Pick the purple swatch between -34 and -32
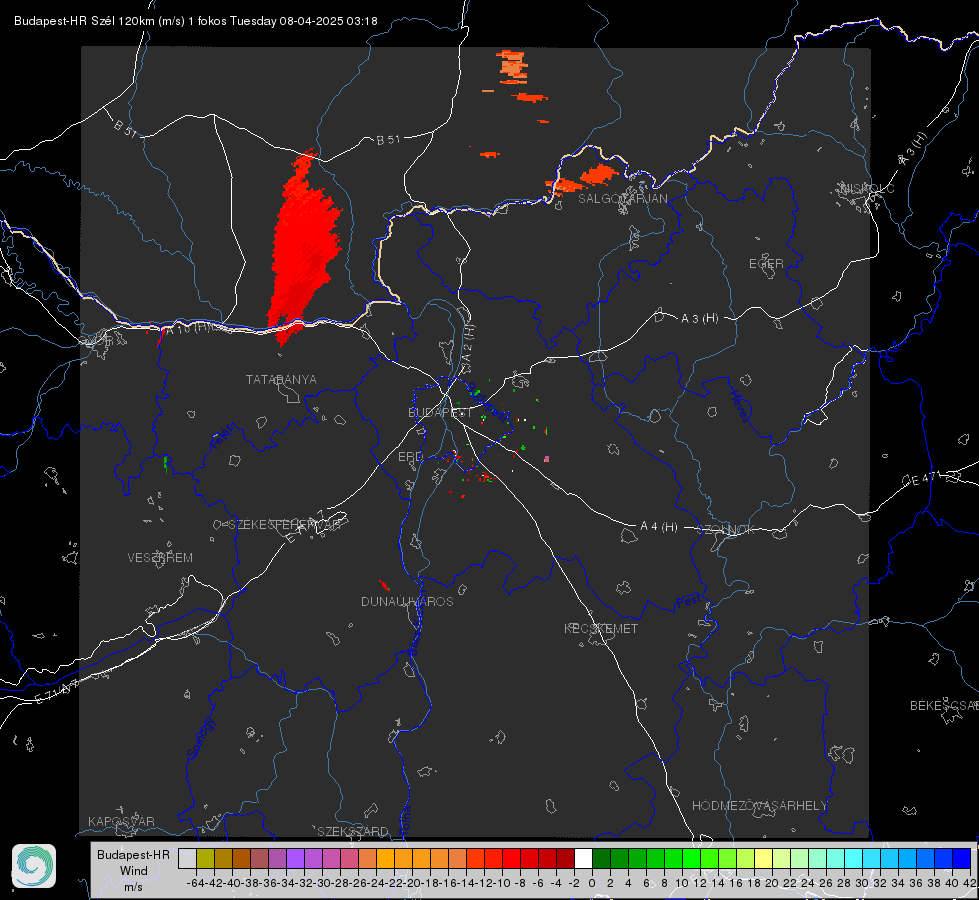Image resolution: width=979 pixels, height=900 pixels. (x=295, y=858)
